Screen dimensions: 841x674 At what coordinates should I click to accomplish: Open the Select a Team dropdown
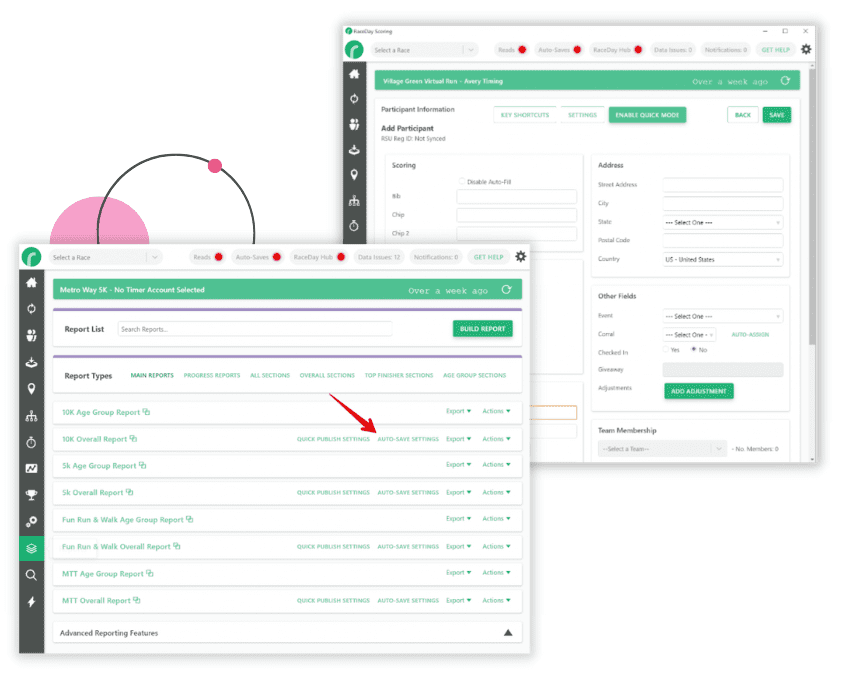click(662, 449)
